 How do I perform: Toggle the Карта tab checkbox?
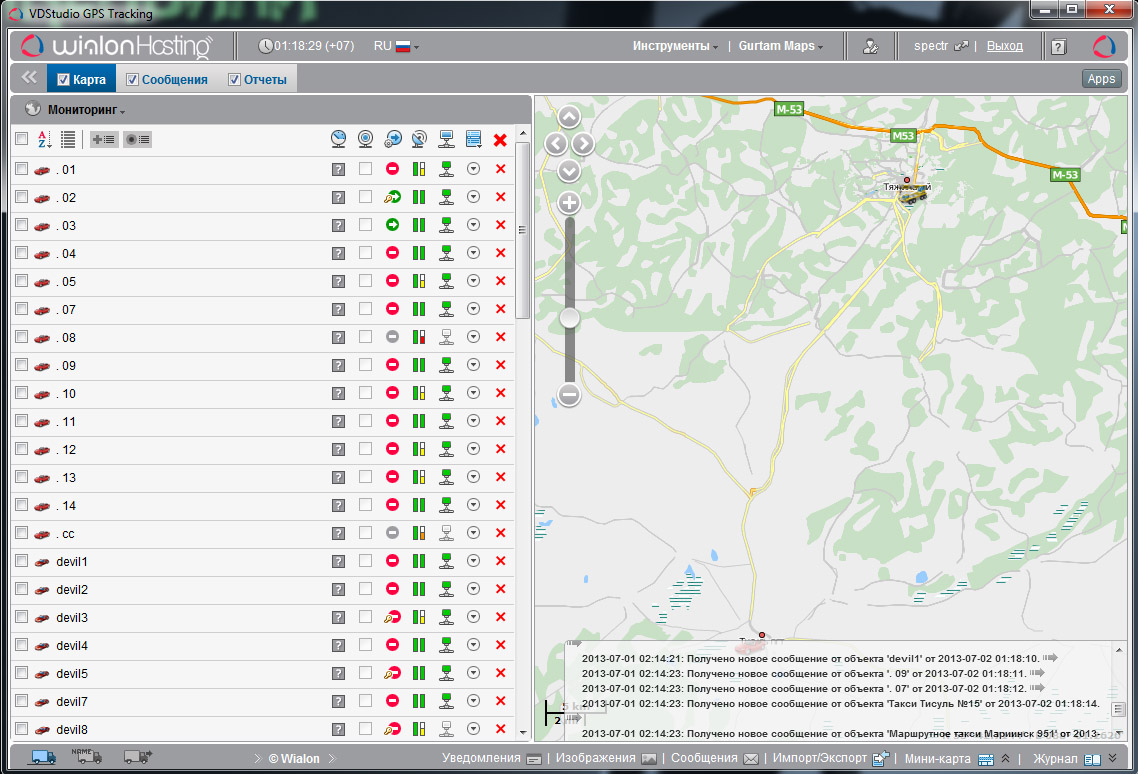click(63, 80)
